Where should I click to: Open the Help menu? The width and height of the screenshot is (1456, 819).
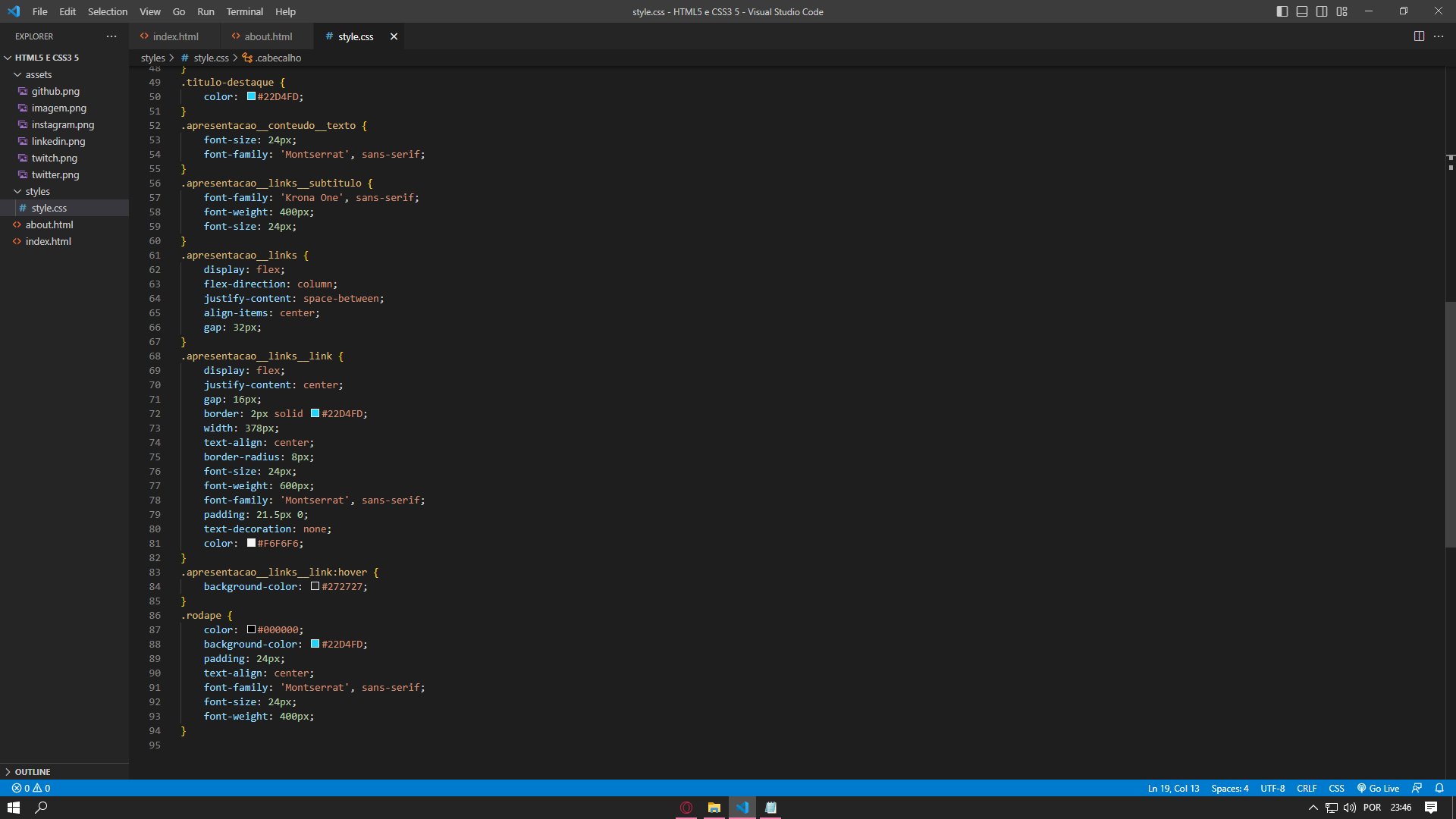coord(285,11)
